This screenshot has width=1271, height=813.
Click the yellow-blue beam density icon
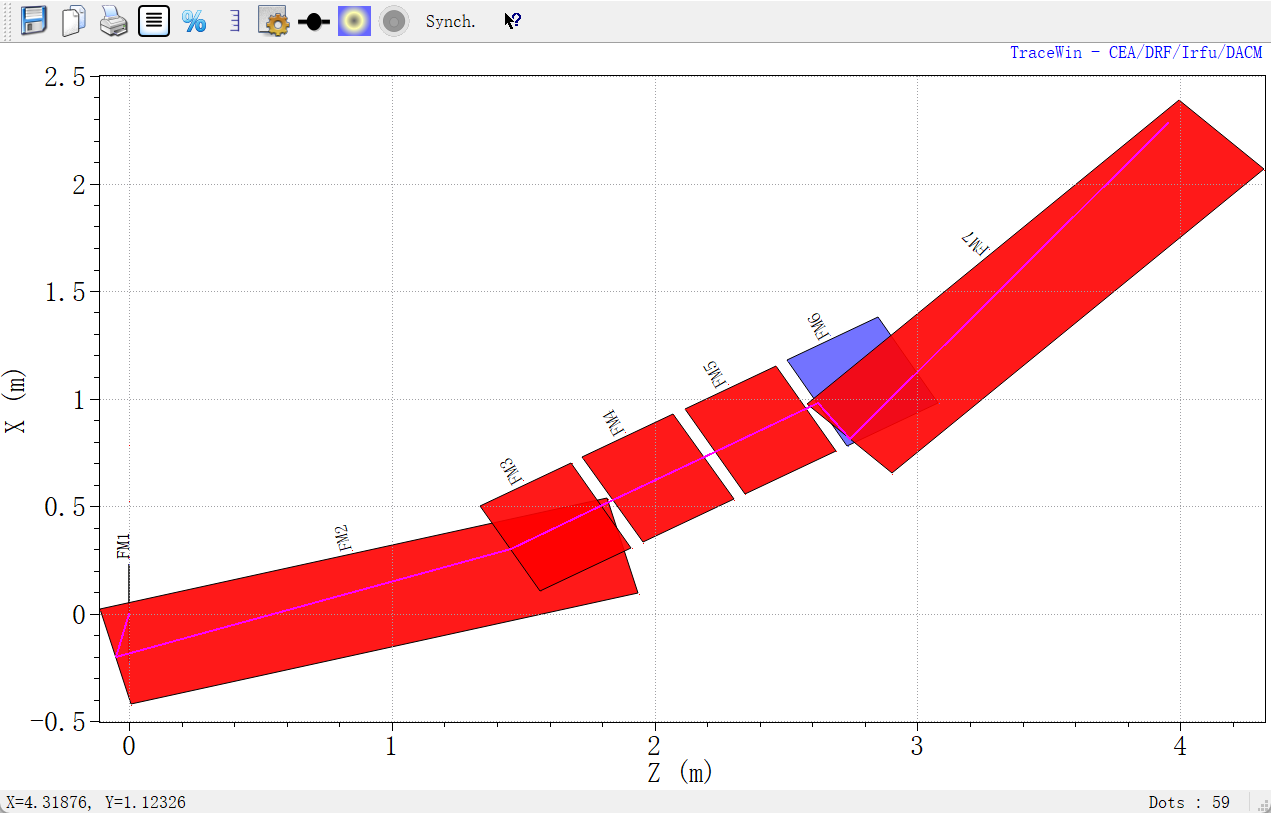coord(354,21)
